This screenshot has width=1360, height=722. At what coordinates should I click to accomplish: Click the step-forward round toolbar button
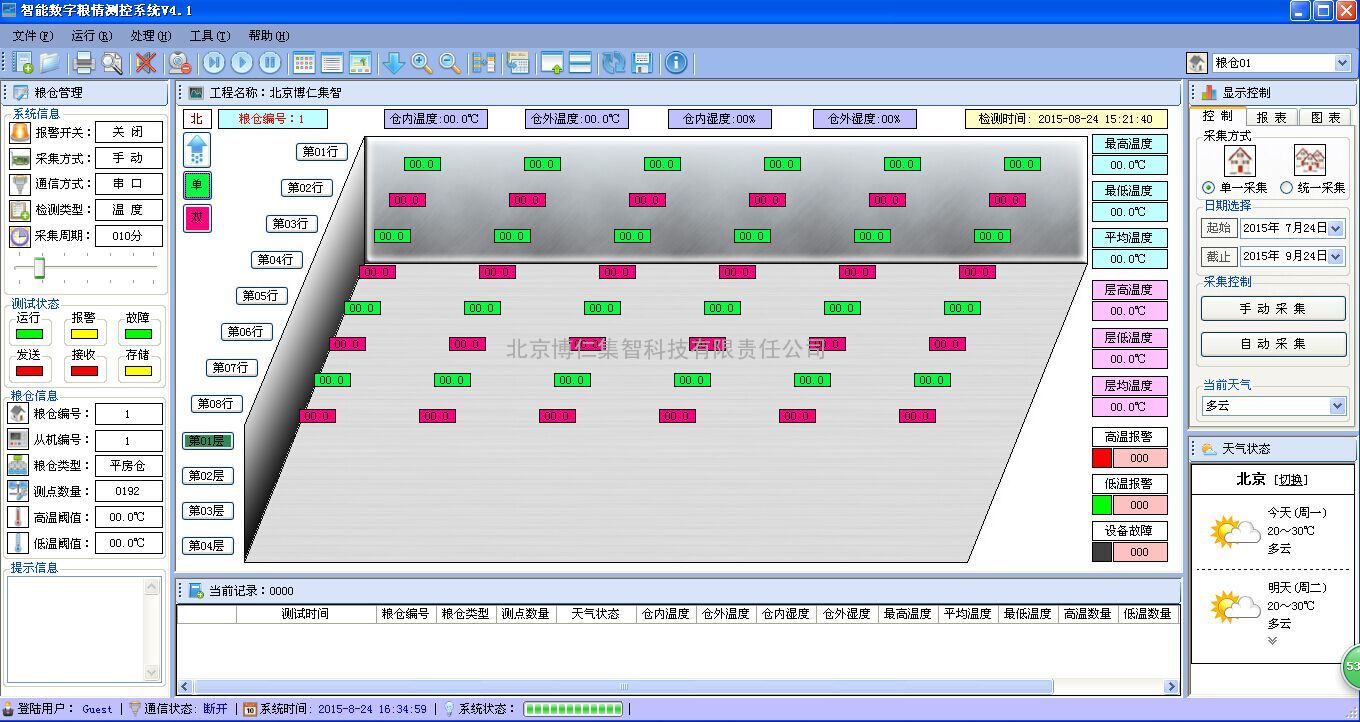pyautogui.click(x=214, y=63)
